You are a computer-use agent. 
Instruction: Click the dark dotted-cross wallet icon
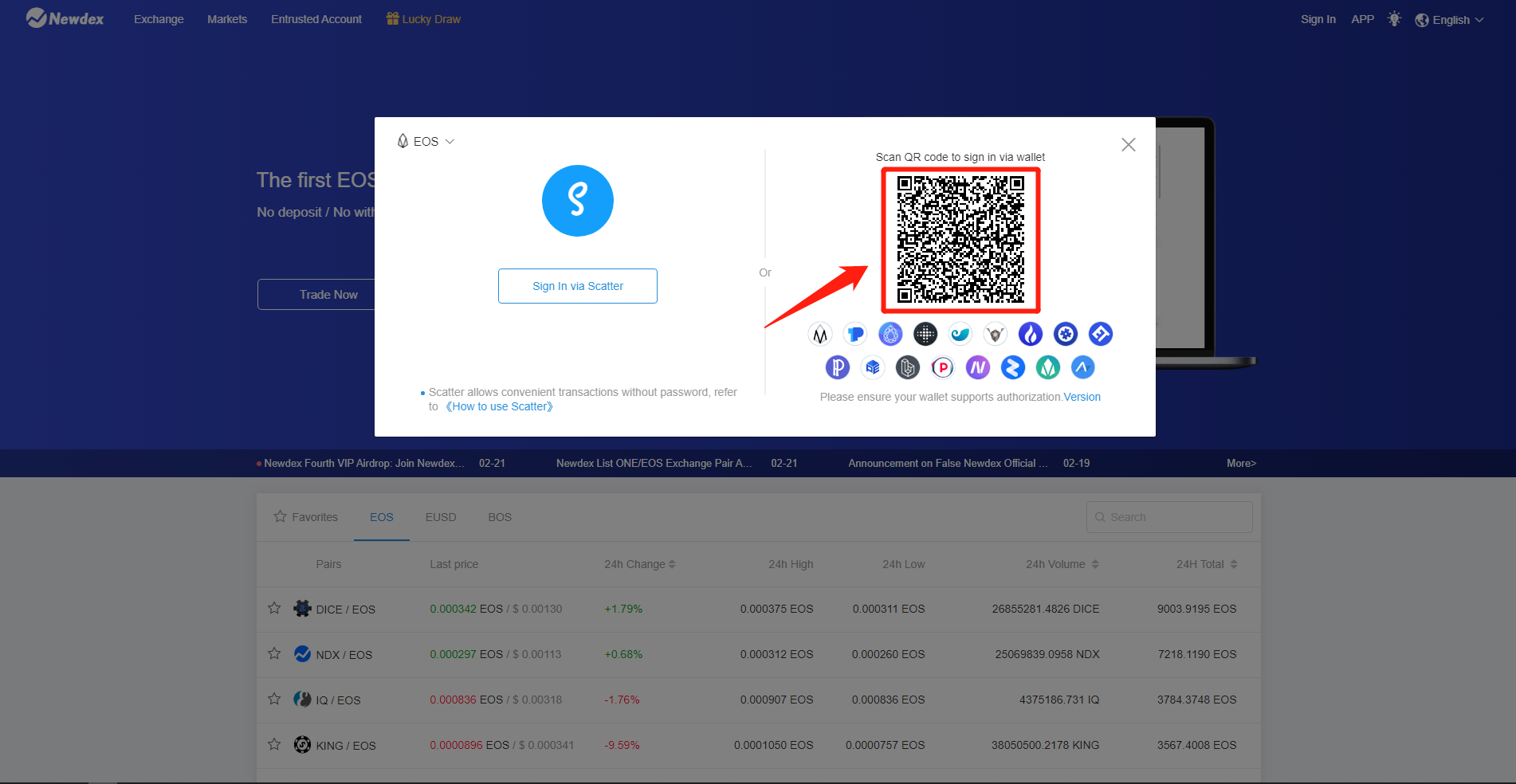tap(925, 334)
